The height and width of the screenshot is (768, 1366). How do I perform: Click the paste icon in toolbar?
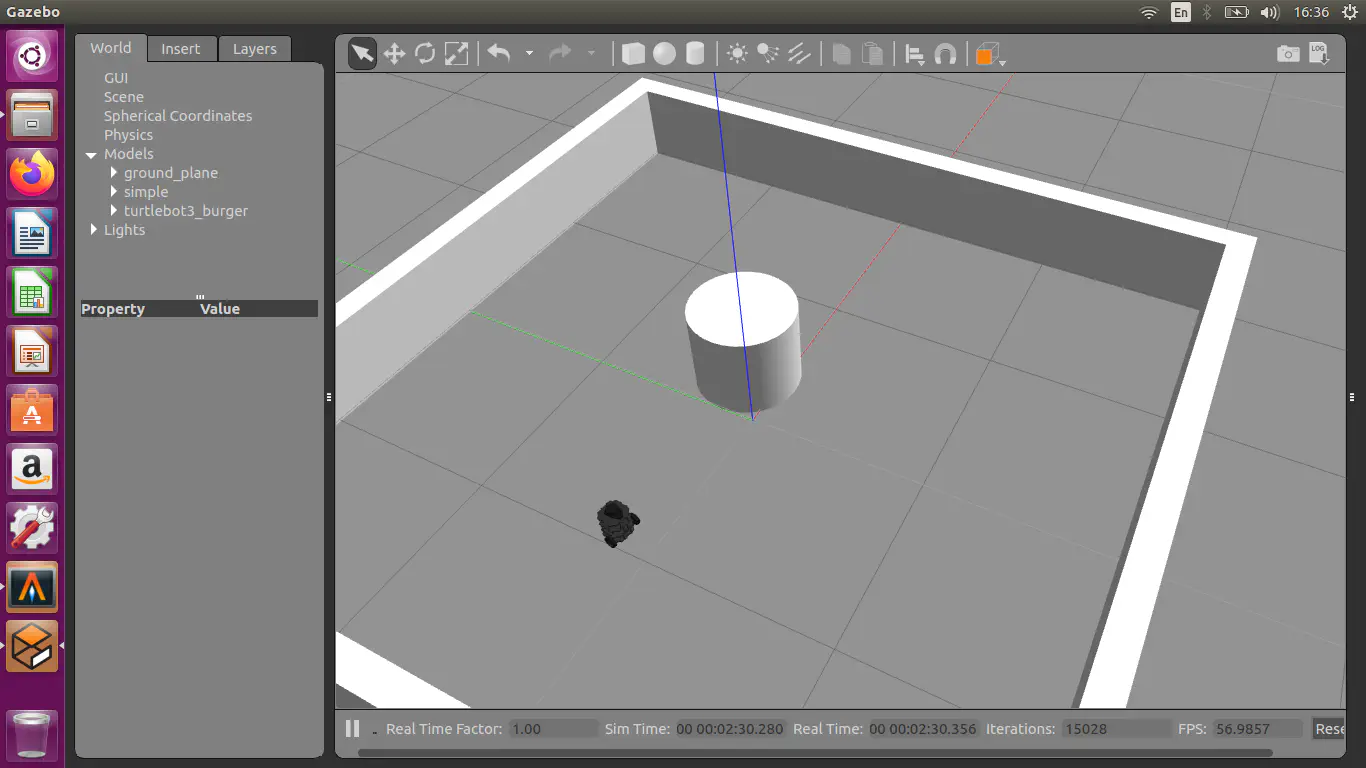pos(873,54)
